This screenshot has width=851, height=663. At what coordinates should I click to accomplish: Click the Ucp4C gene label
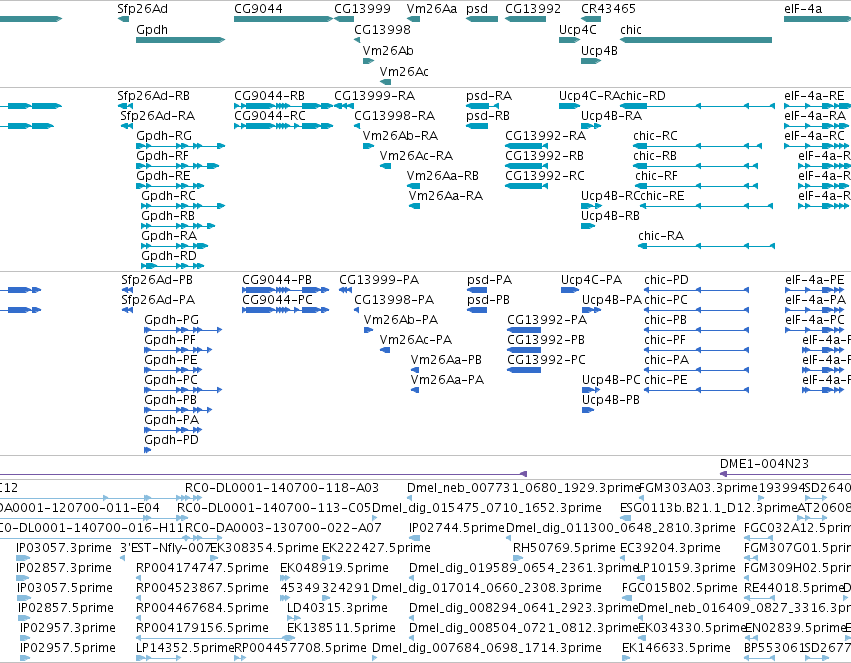[x=577, y=29]
